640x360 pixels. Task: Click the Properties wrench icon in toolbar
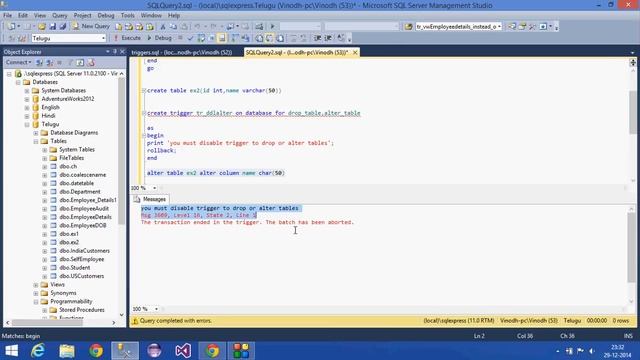532,27
